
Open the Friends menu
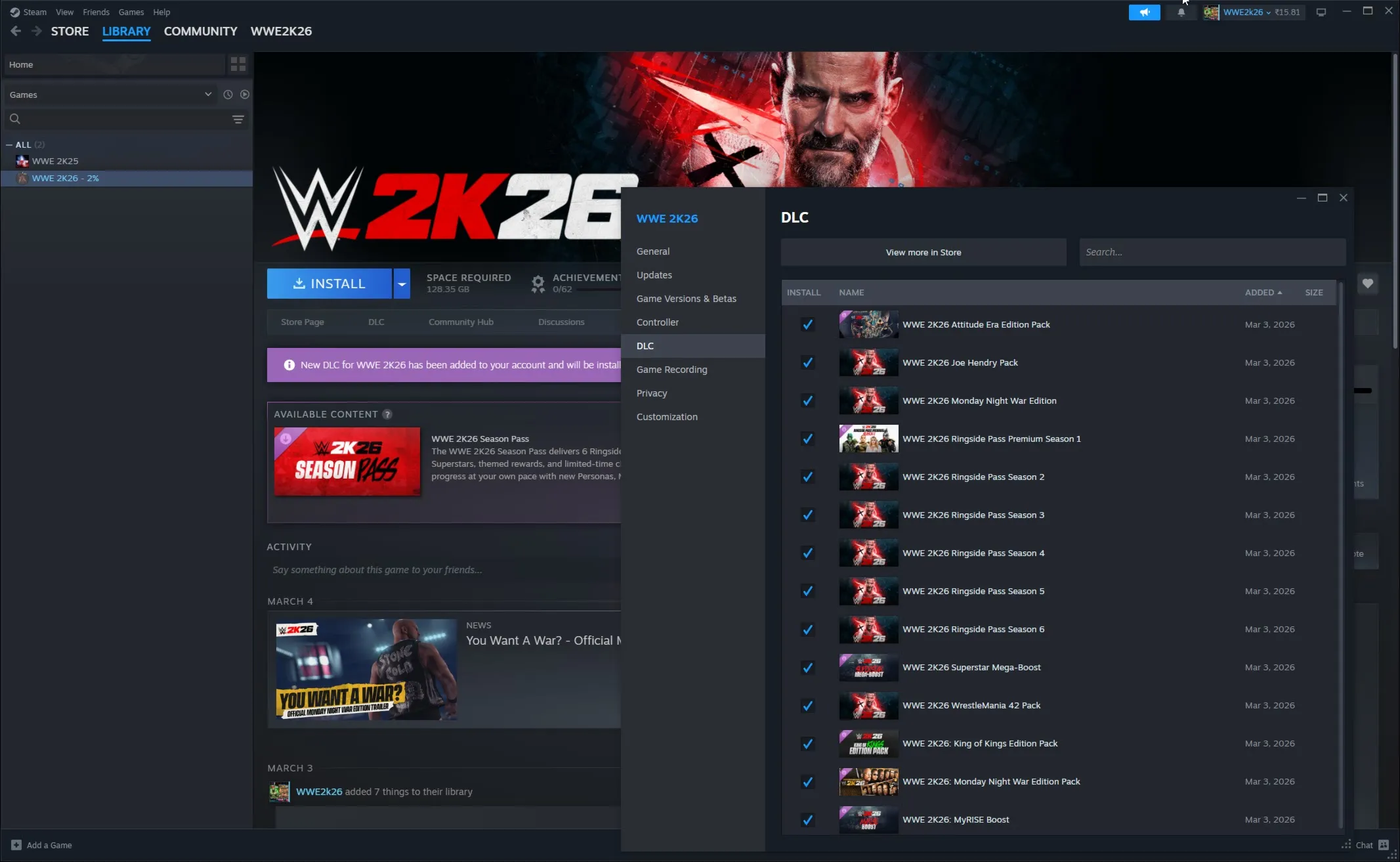(x=96, y=12)
